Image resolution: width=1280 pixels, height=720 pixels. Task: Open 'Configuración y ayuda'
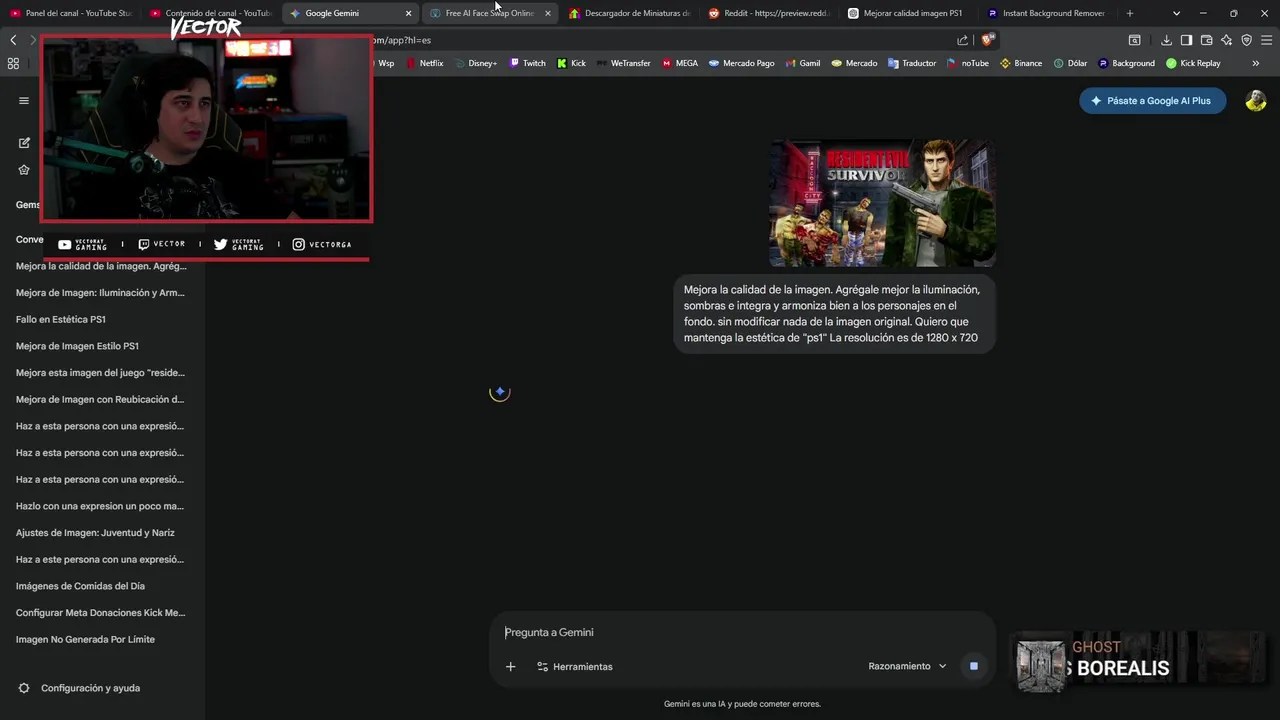point(90,688)
